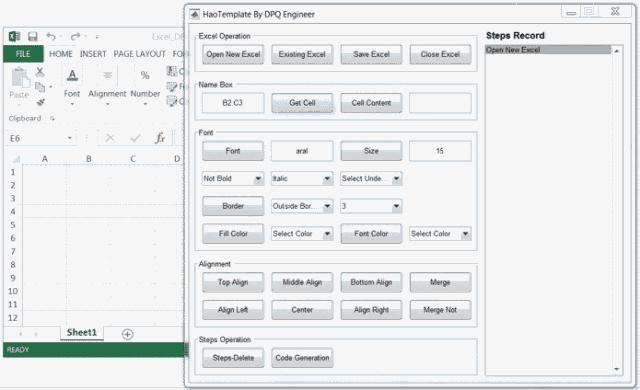Click the Center alignment button
Image resolution: width=640 pixels, height=390 pixels.
point(302,310)
